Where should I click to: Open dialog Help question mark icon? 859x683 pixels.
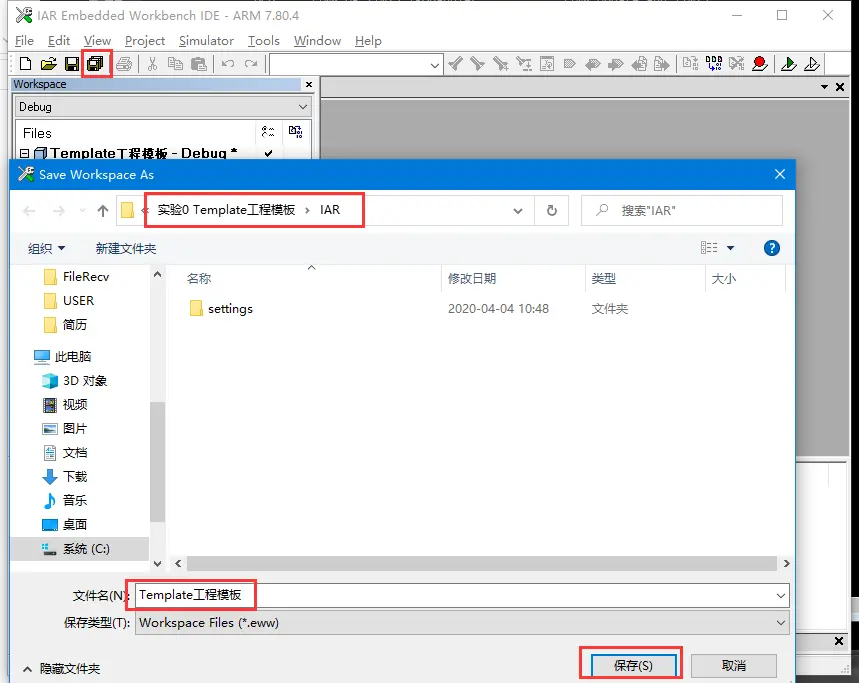coord(771,248)
